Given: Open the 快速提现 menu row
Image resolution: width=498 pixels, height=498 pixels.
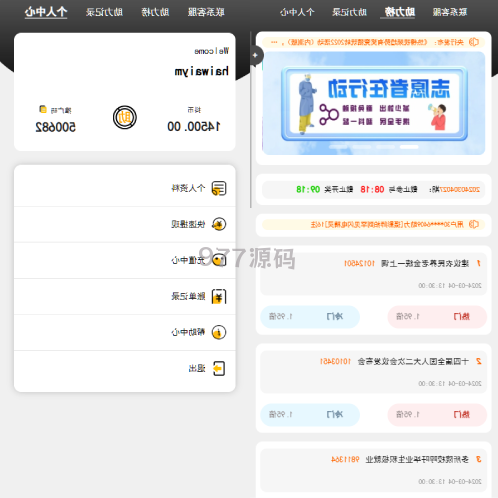Looking at the screenshot, I should (x=125, y=224).
